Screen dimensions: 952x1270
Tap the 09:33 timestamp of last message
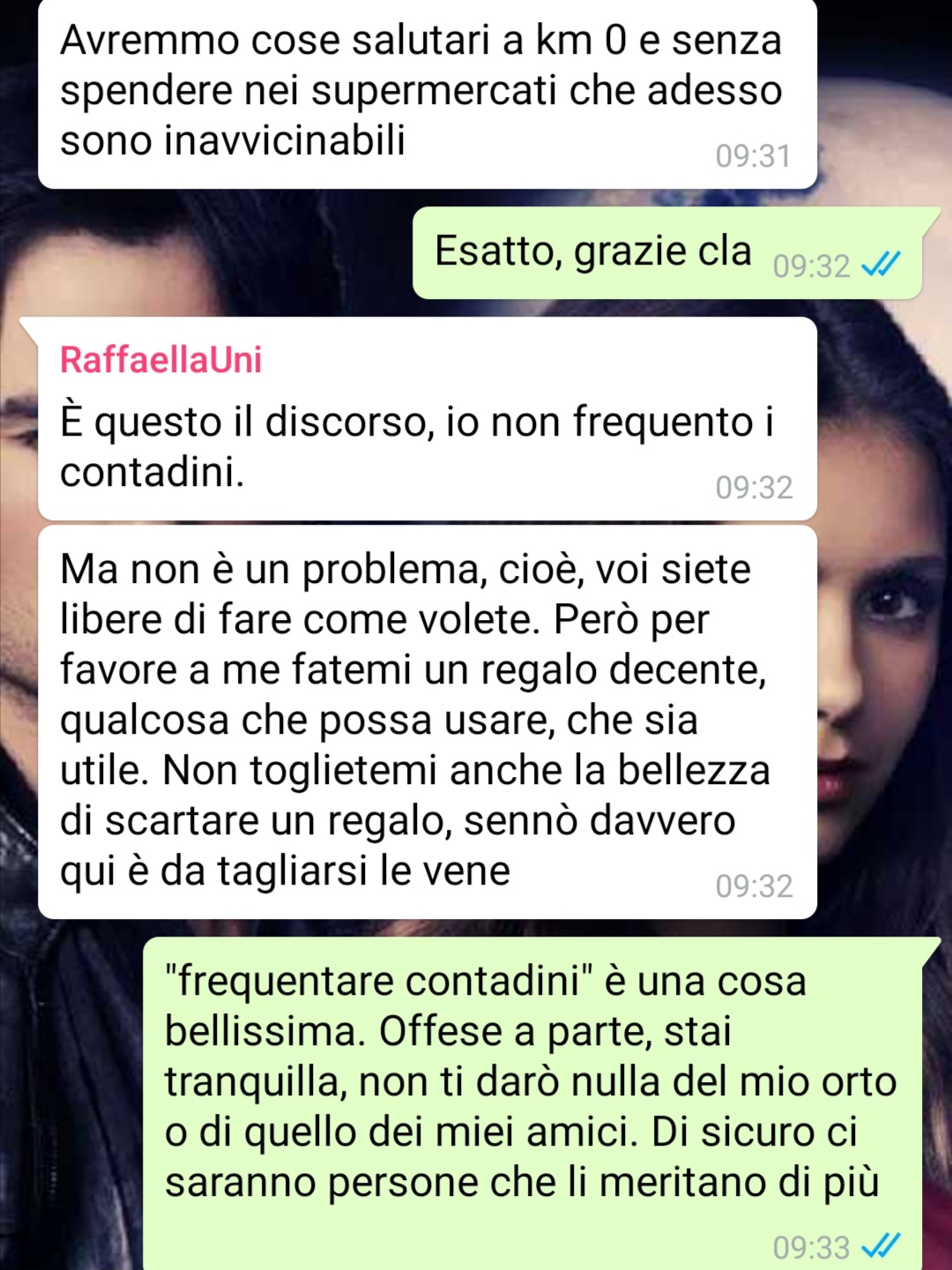(x=811, y=1247)
